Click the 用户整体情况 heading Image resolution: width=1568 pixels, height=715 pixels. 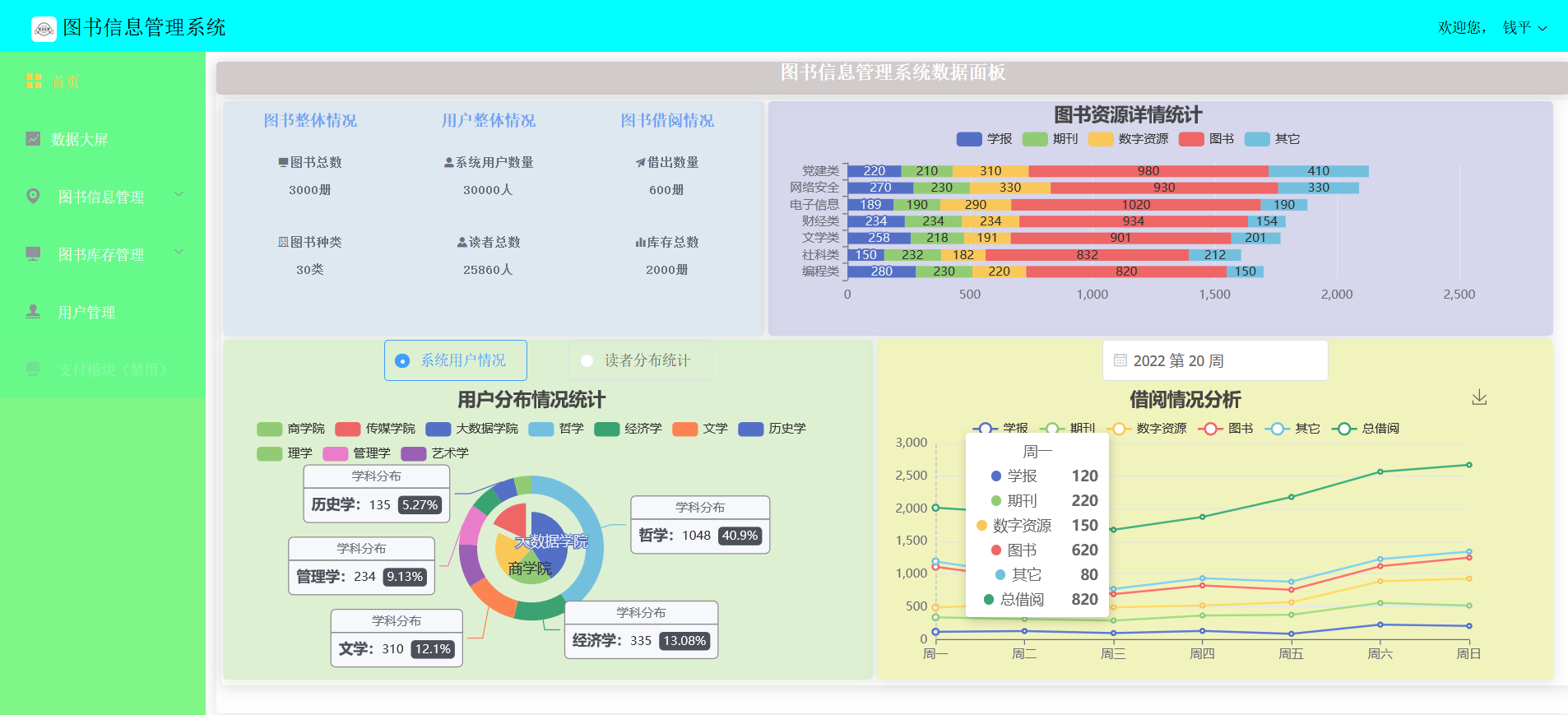click(489, 121)
